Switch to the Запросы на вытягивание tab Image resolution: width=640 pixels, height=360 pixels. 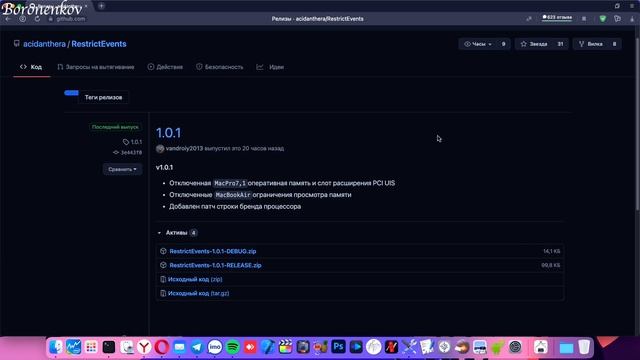96,67
